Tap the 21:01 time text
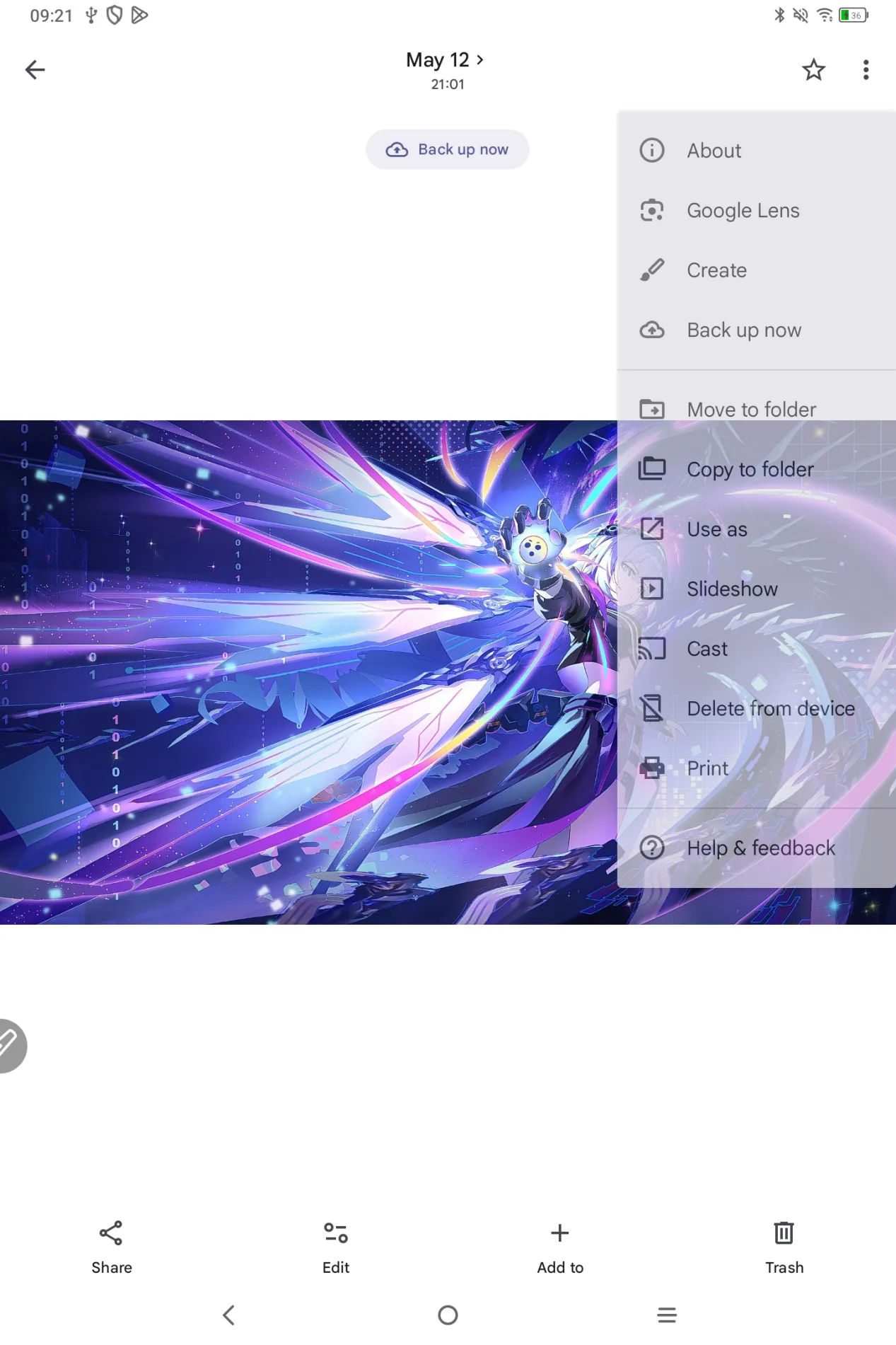This screenshot has width=896, height=1345. point(448,84)
